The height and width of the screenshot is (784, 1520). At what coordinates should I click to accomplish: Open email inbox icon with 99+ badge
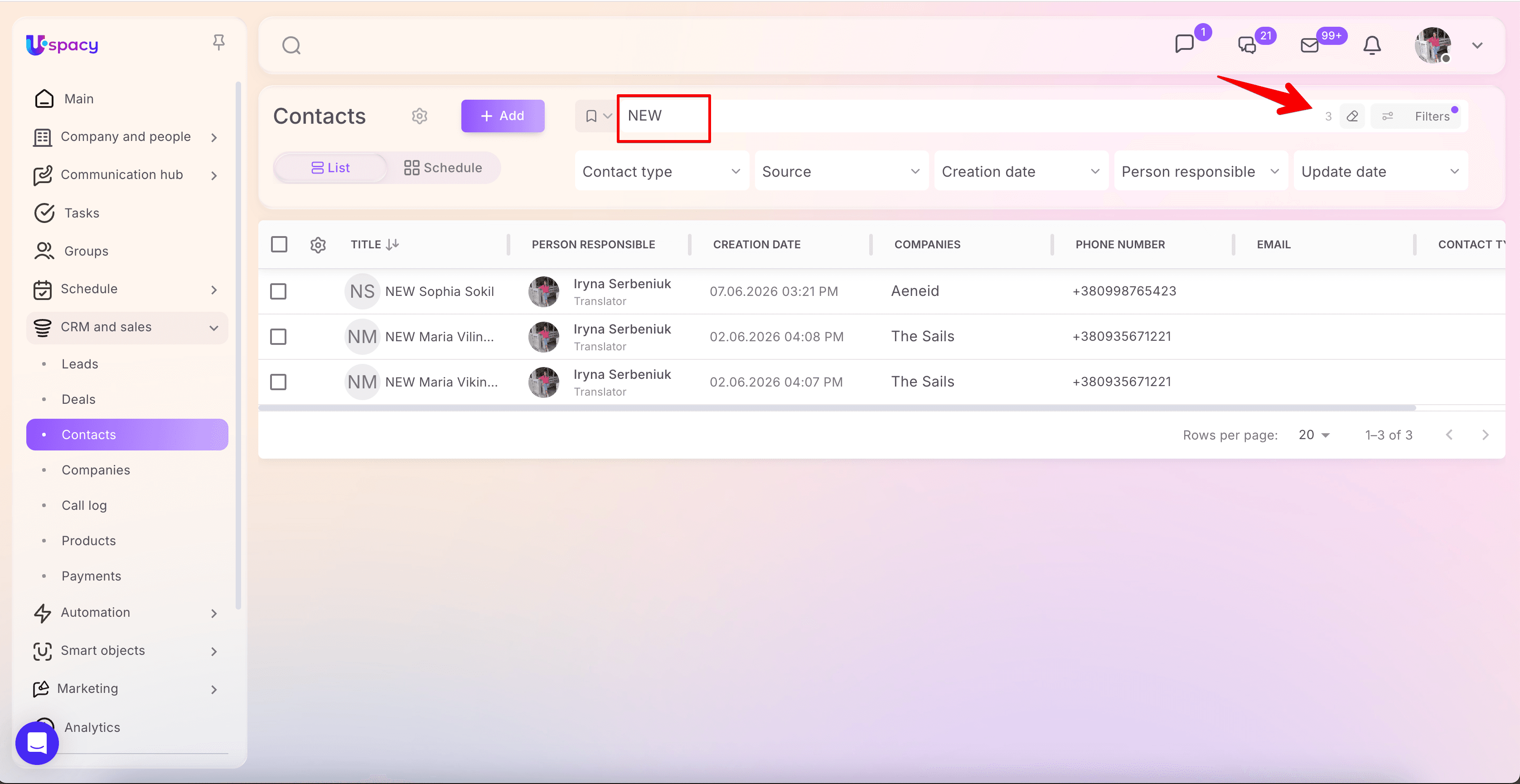pos(1309,45)
